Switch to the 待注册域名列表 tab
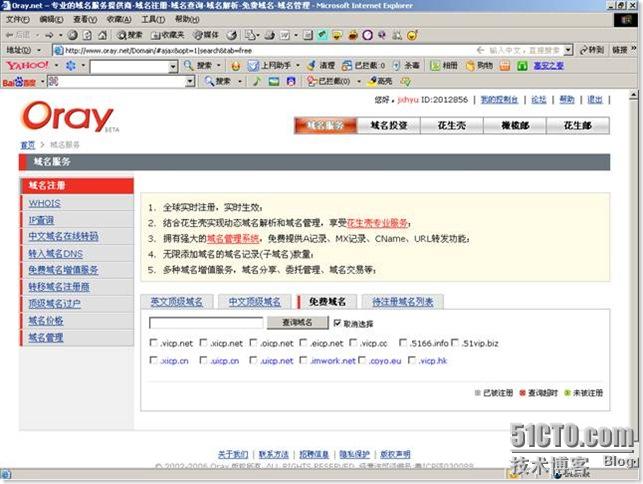 coord(403,302)
